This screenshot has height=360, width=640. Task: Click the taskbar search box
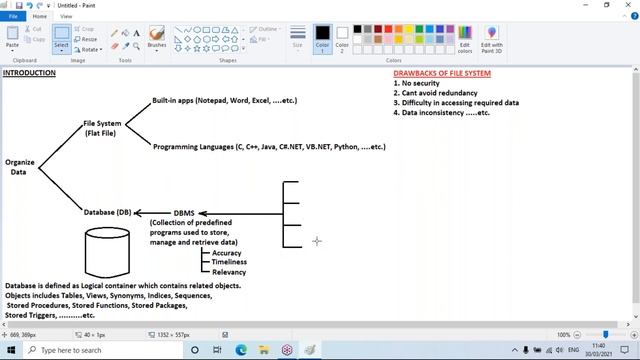(x=103, y=350)
